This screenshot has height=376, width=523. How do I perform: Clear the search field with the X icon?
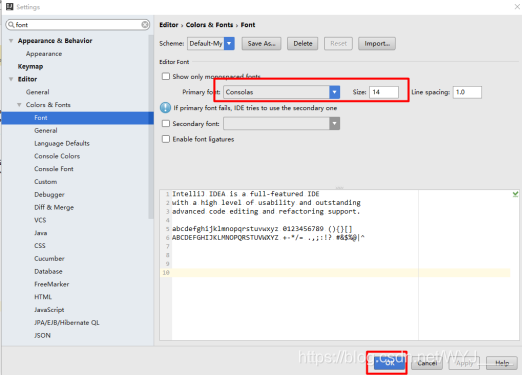pyautogui.click(x=145, y=25)
